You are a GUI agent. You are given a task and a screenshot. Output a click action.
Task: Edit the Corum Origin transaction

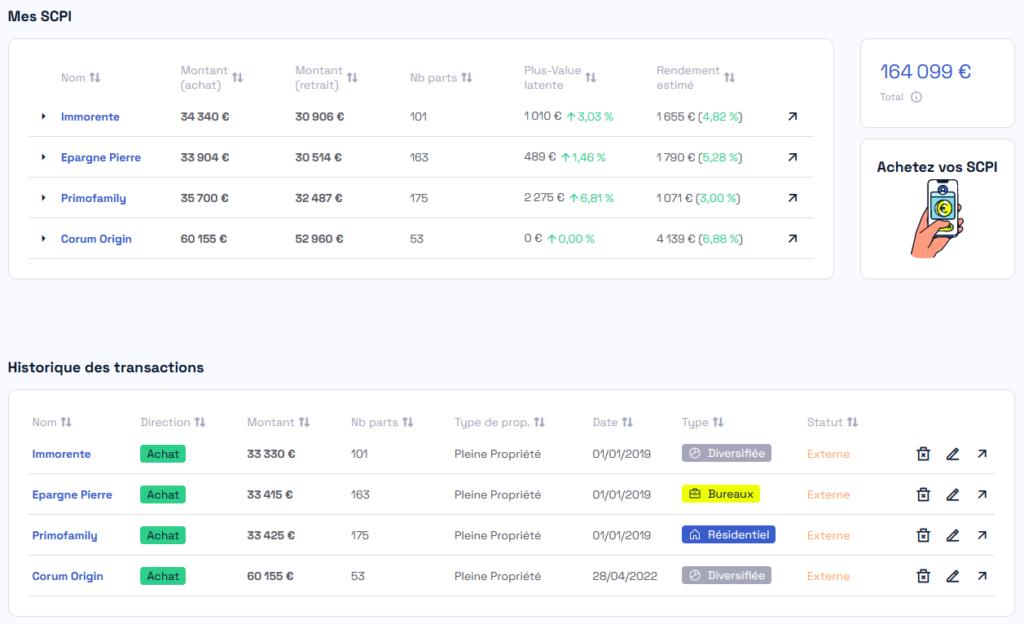pyautogui.click(x=953, y=576)
